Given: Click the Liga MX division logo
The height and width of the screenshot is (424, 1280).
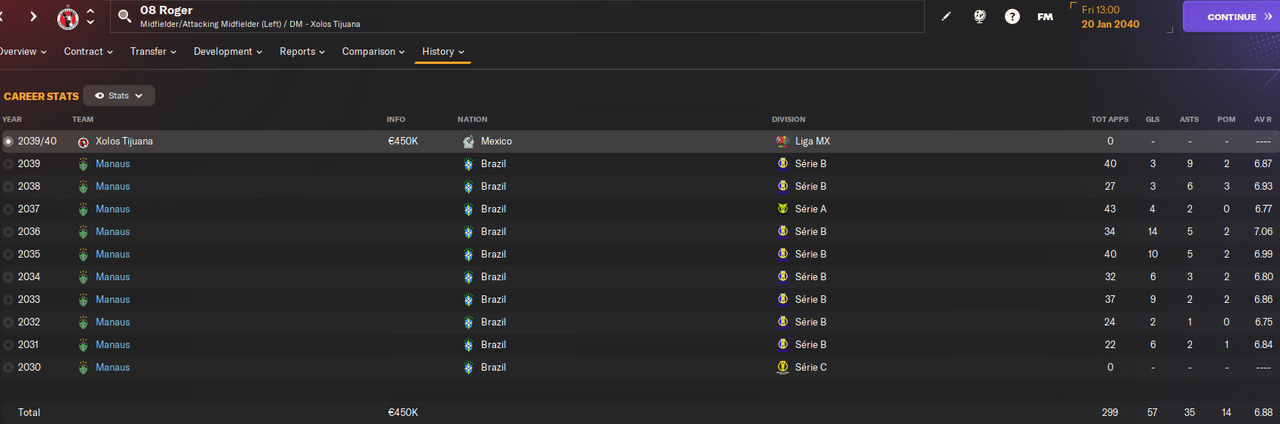Looking at the screenshot, I should click(782, 142).
